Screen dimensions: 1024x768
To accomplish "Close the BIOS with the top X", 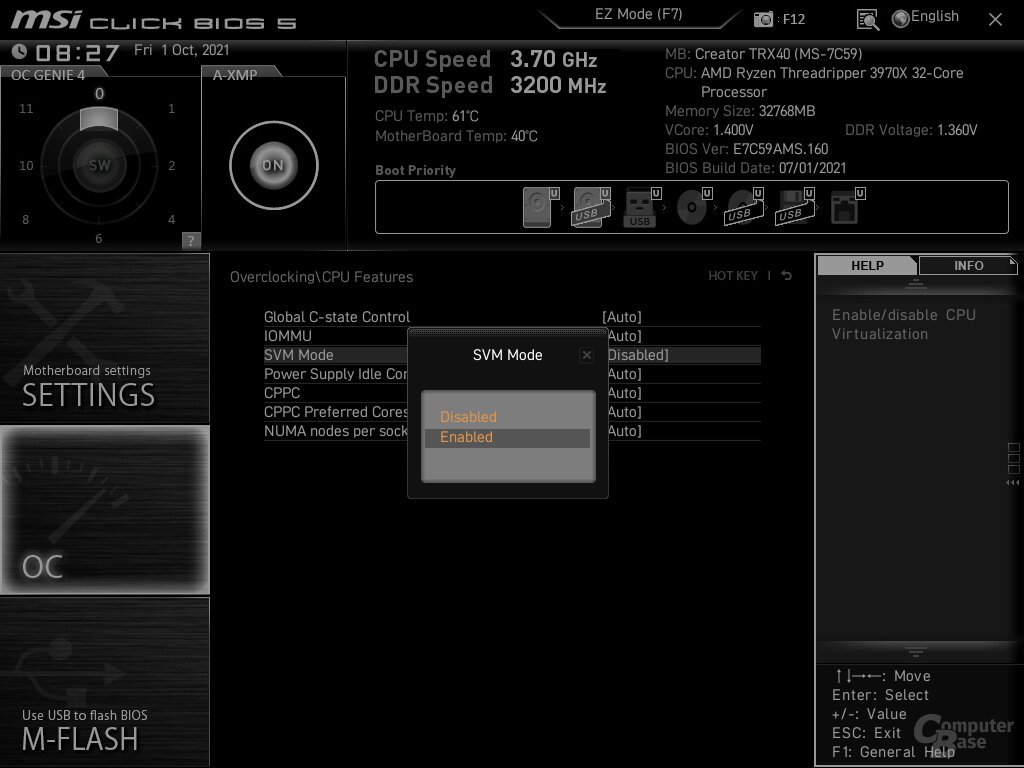I will [x=995, y=20].
